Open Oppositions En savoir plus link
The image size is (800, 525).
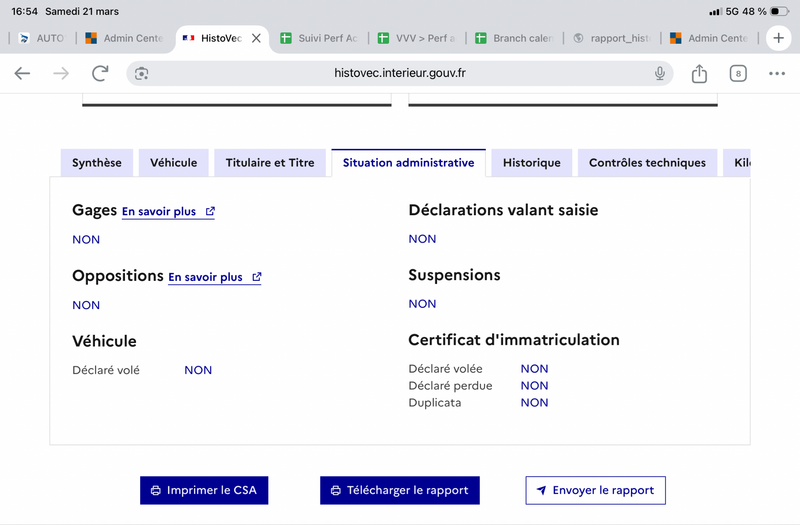[214, 277]
